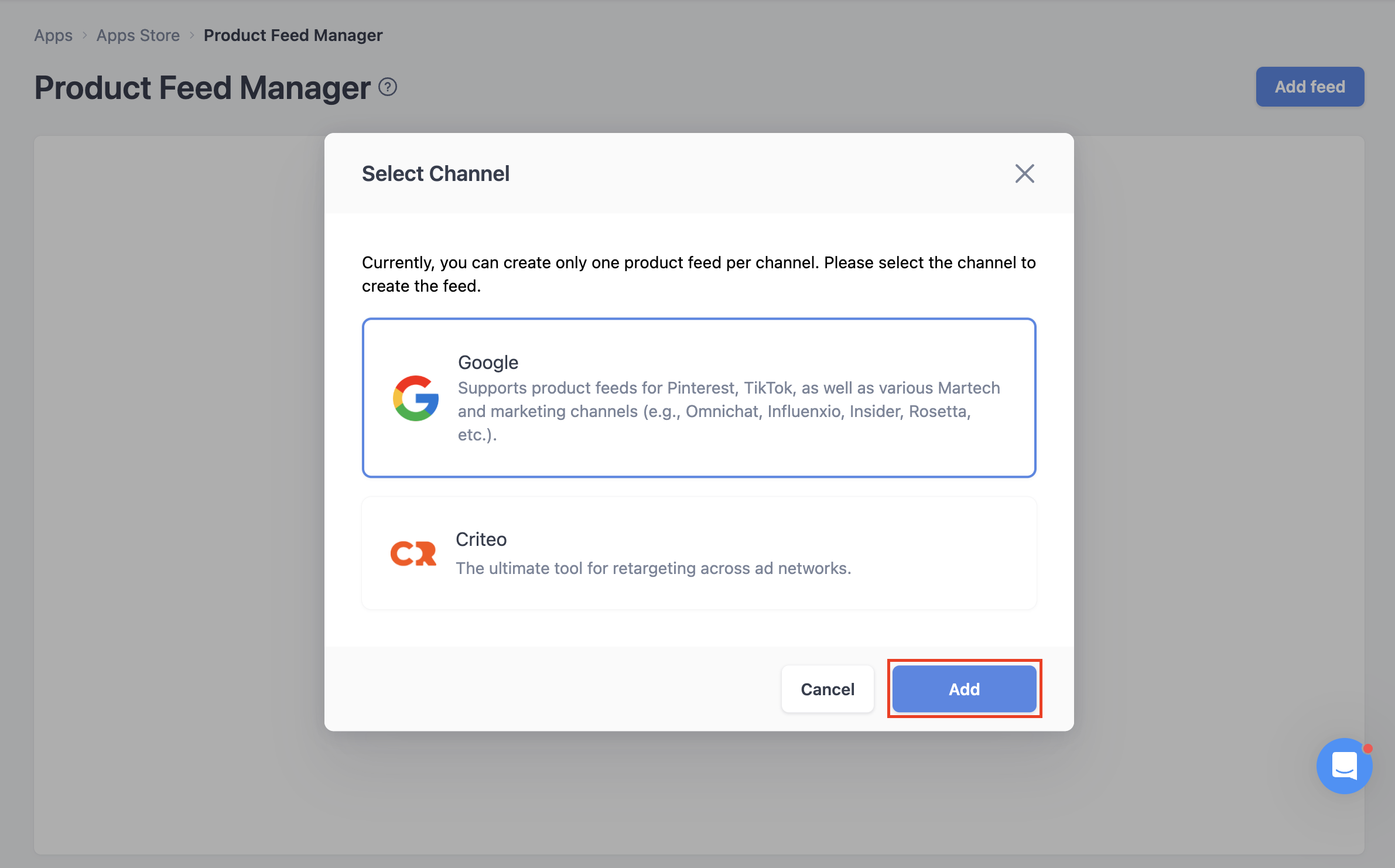
Task: Choose channel by its Criteo title text
Action: click(481, 539)
